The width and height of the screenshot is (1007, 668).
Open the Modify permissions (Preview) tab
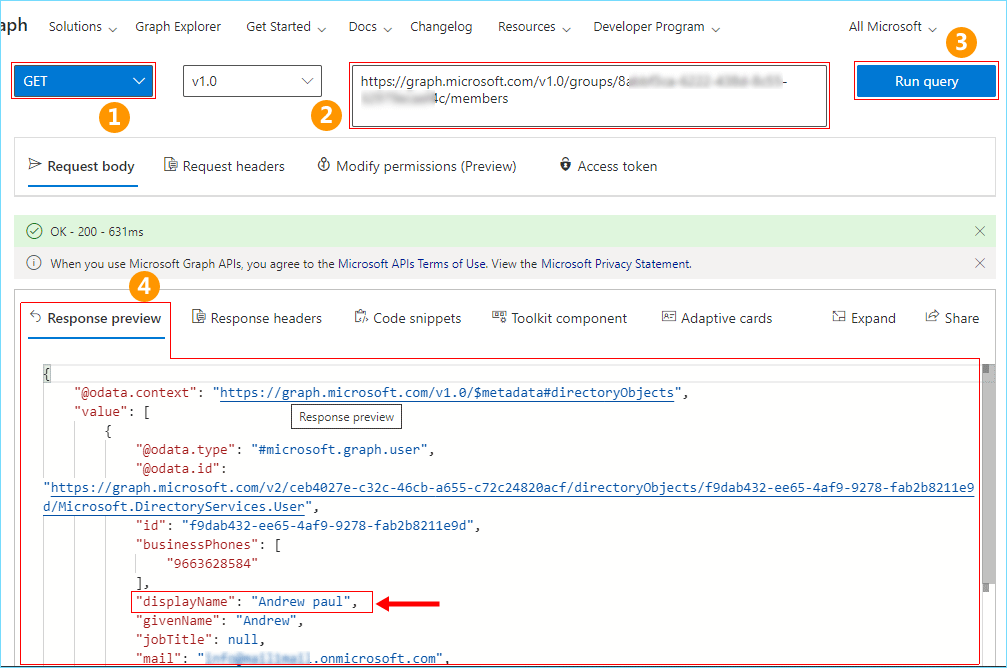click(x=416, y=166)
